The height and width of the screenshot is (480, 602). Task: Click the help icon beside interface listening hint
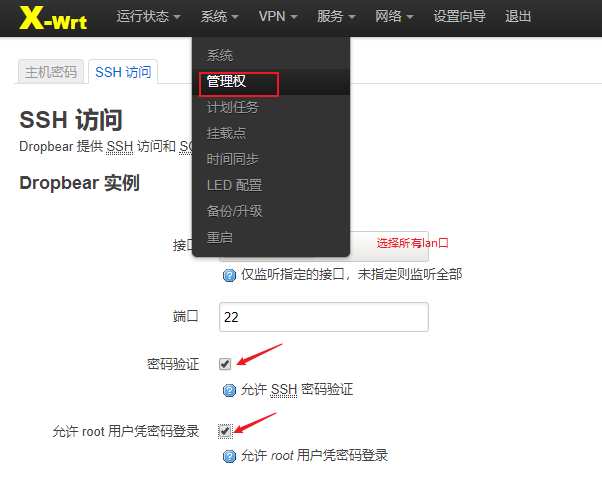pos(229,275)
